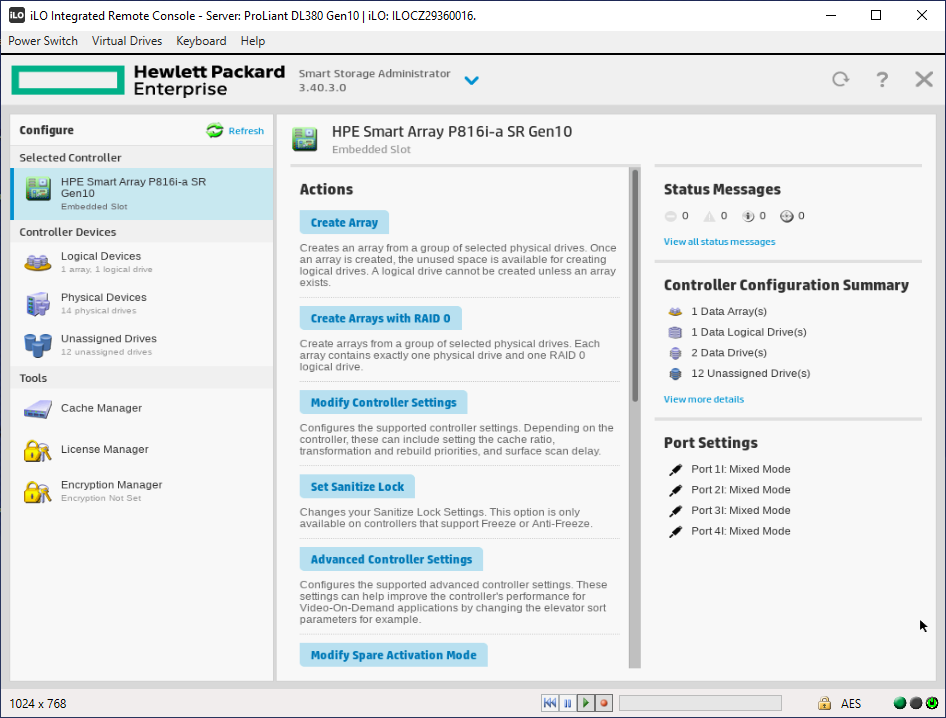Follow the View all status messages link

coord(720,242)
